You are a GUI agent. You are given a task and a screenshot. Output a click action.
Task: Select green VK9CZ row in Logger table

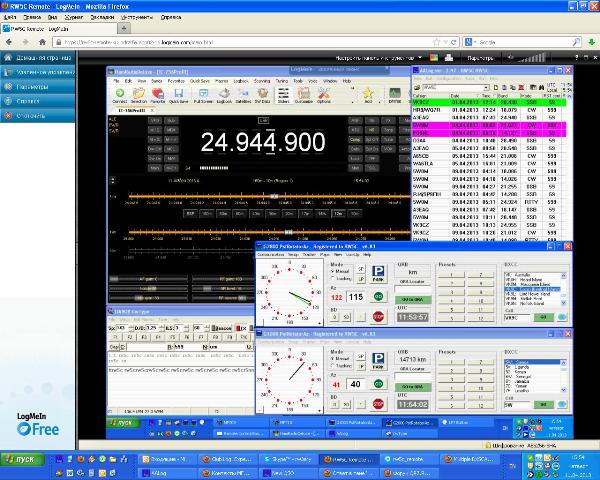click(x=488, y=102)
